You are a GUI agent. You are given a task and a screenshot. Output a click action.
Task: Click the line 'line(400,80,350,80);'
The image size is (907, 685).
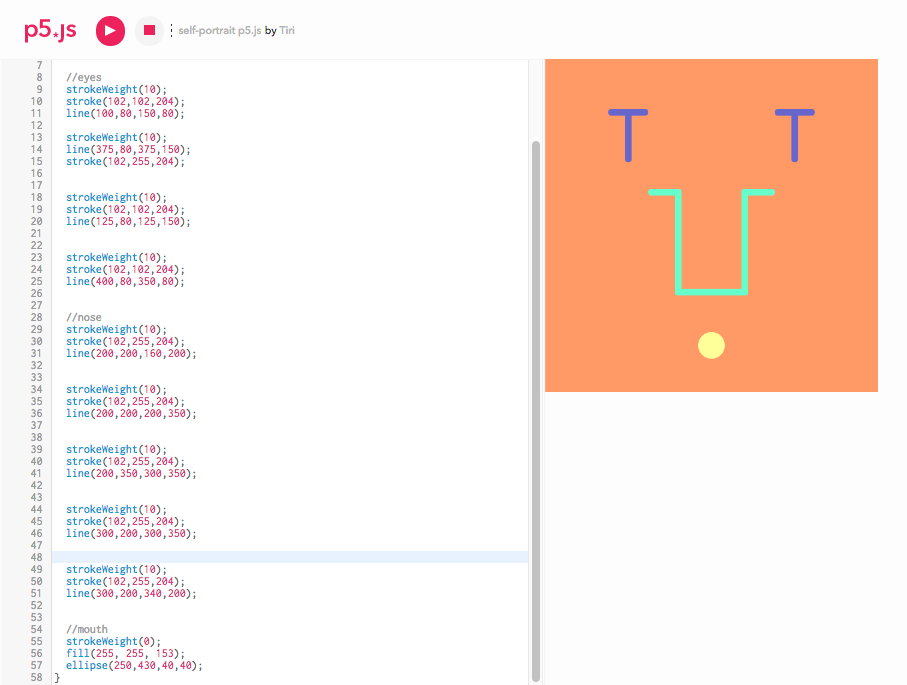(x=126, y=281)
